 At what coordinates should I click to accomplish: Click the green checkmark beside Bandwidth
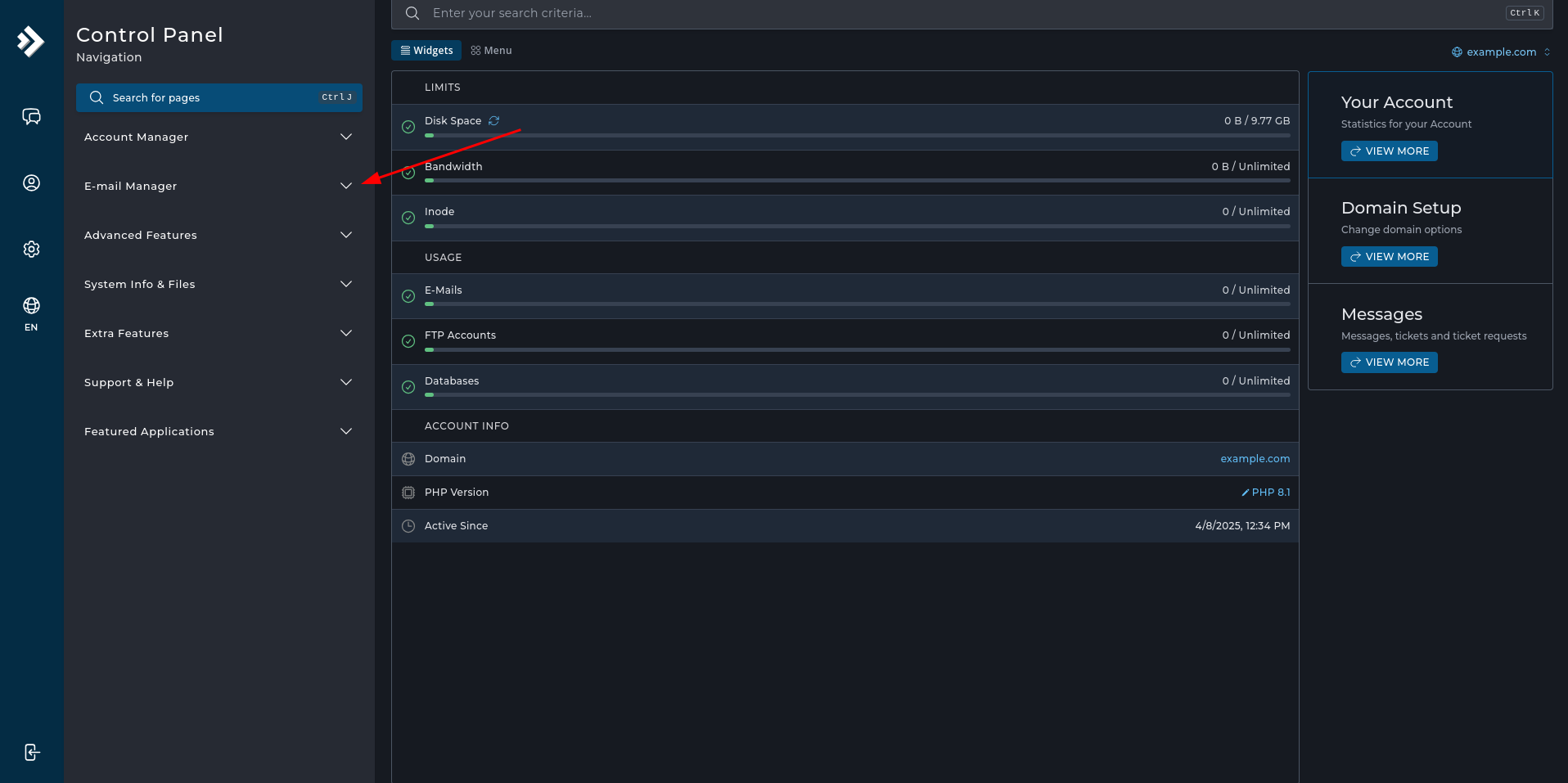pos(408,173)
